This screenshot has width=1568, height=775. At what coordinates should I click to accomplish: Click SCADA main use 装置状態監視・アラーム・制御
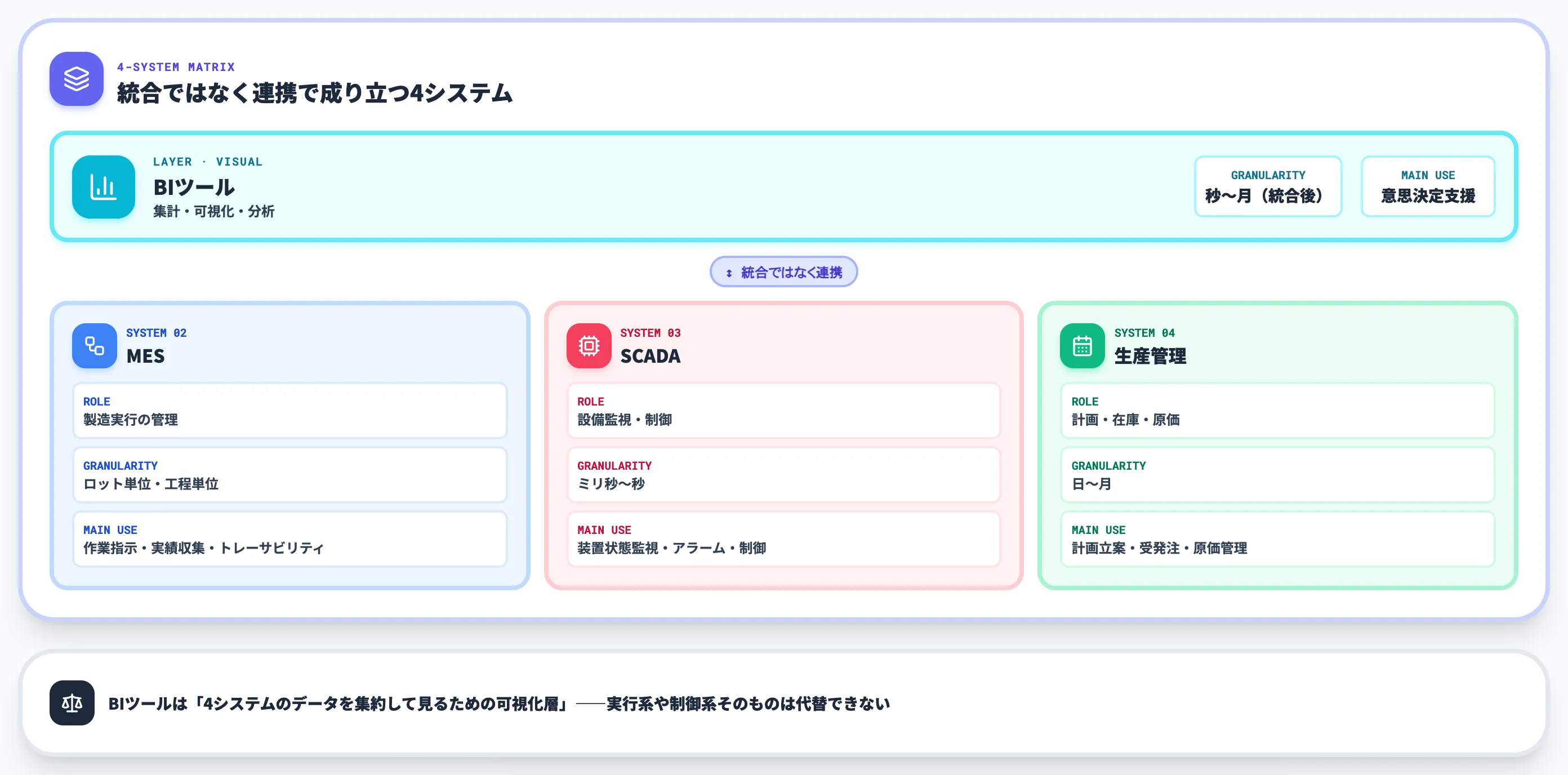[784, 540]
